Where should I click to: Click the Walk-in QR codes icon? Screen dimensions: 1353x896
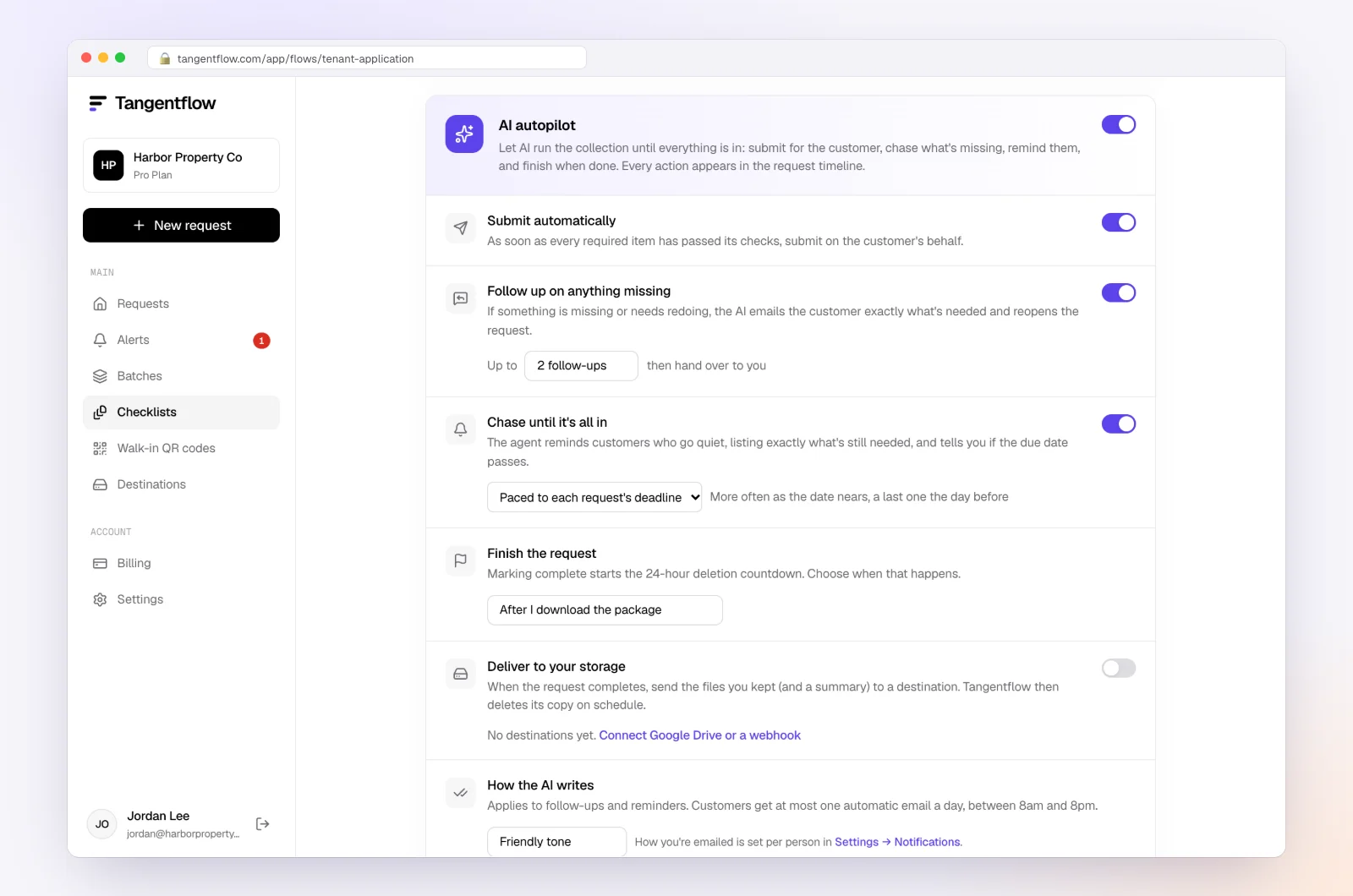pos(100,449)
